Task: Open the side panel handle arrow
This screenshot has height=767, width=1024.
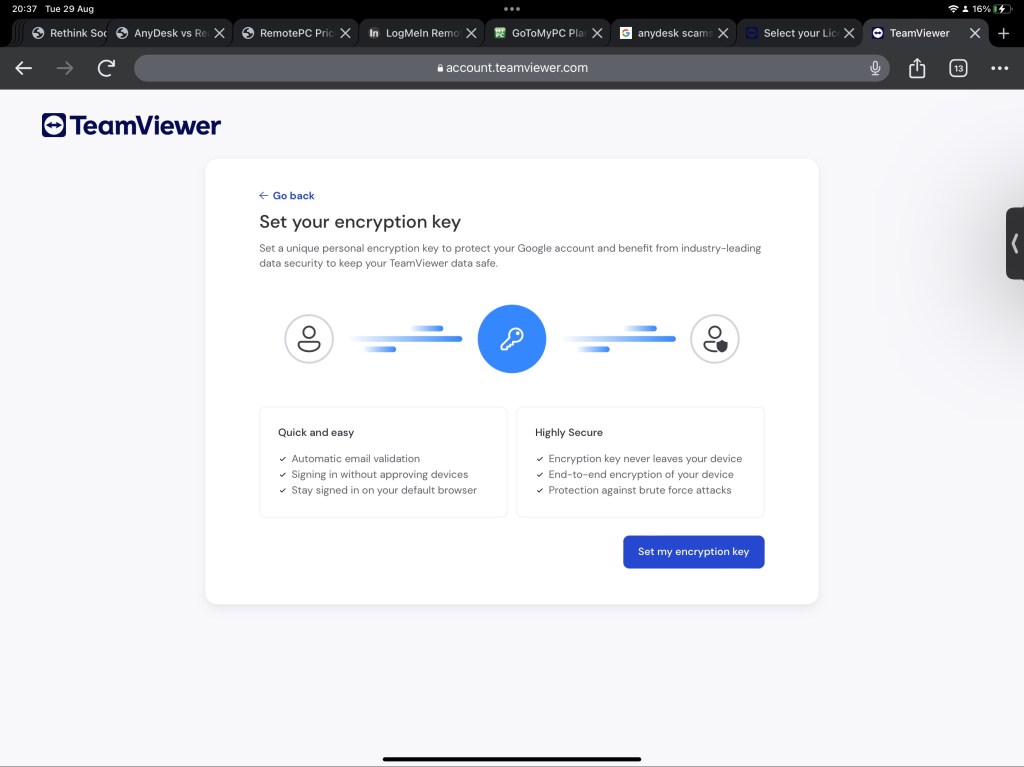Action: (x=1015, y=244)
